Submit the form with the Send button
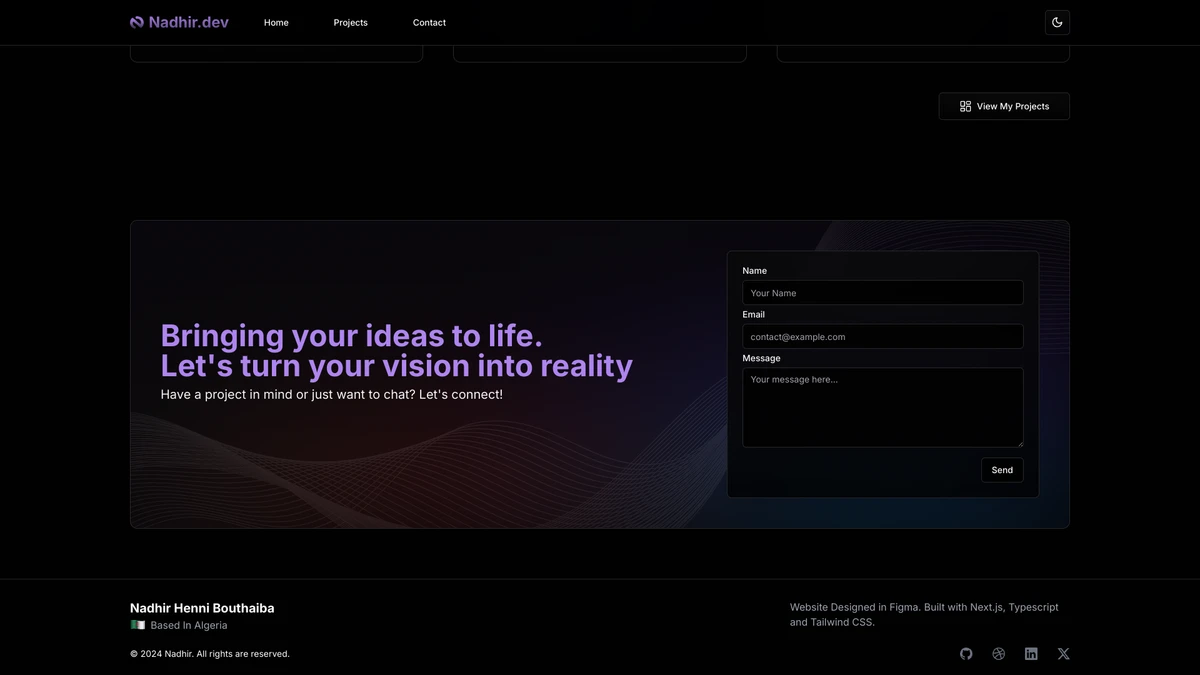Screen dimensions: 1200x675 (x=1002, y=470)
